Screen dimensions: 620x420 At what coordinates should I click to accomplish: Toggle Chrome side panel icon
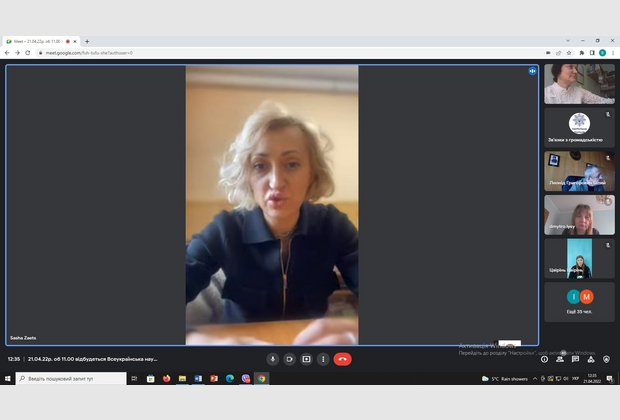tap(592, 53)
